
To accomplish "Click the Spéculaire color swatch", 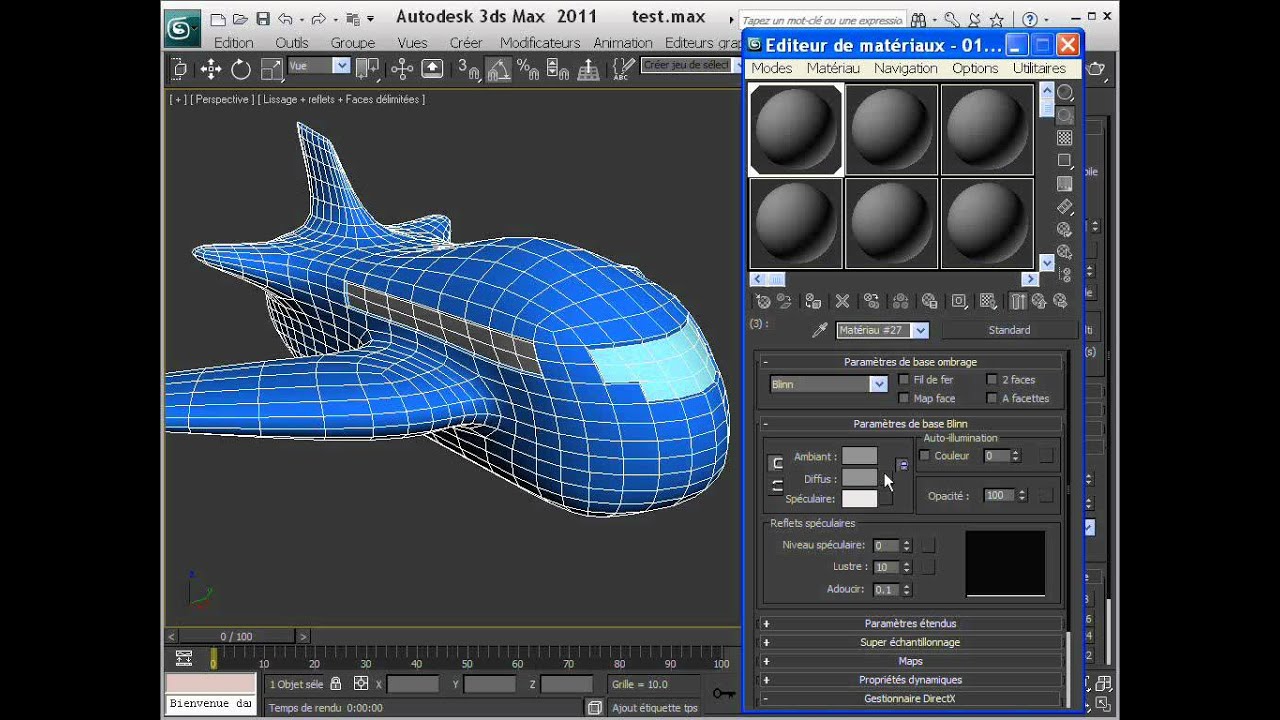I will (859, 498).
